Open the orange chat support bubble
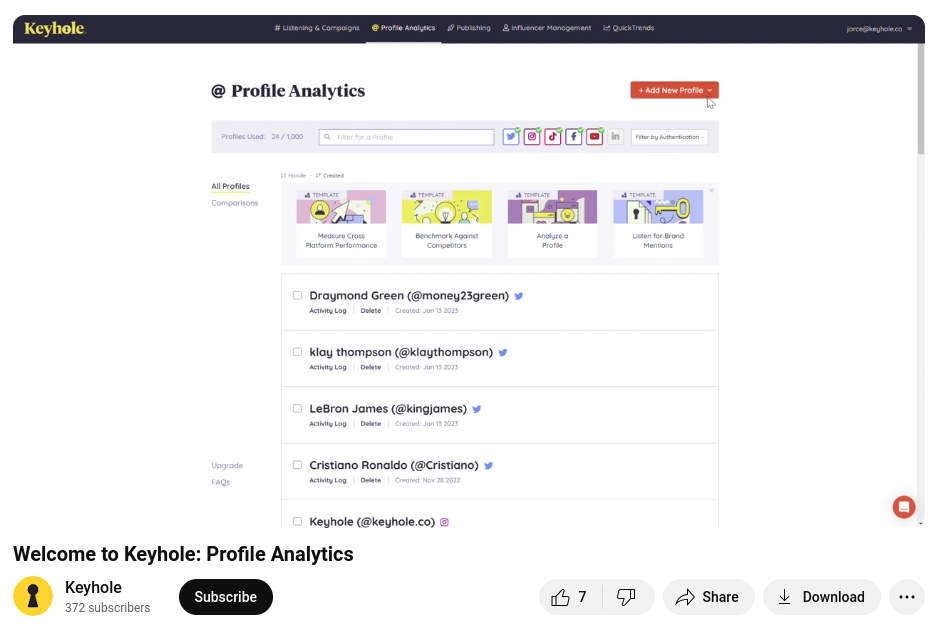Image resolution: width=935 pixels, height=627 pixels. coord(904,507)
